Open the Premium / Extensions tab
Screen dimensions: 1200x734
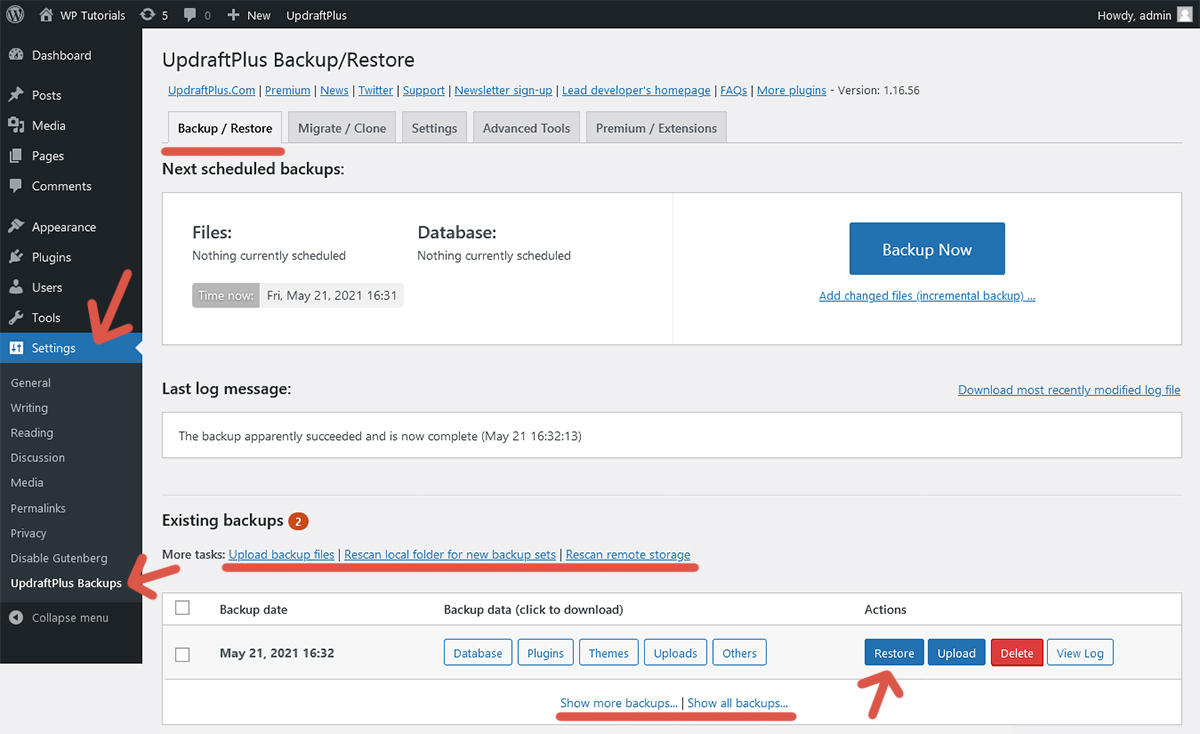pos(656,128)
